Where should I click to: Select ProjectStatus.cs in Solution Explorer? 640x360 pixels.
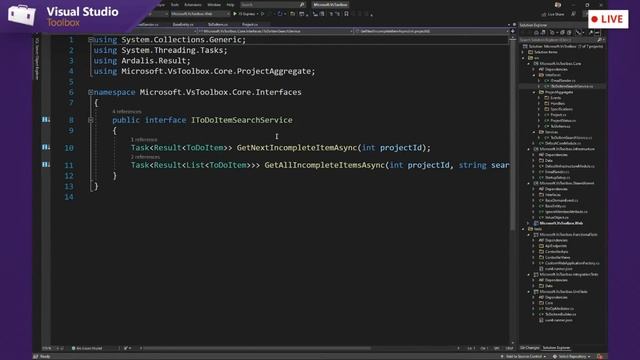point(563,121)
